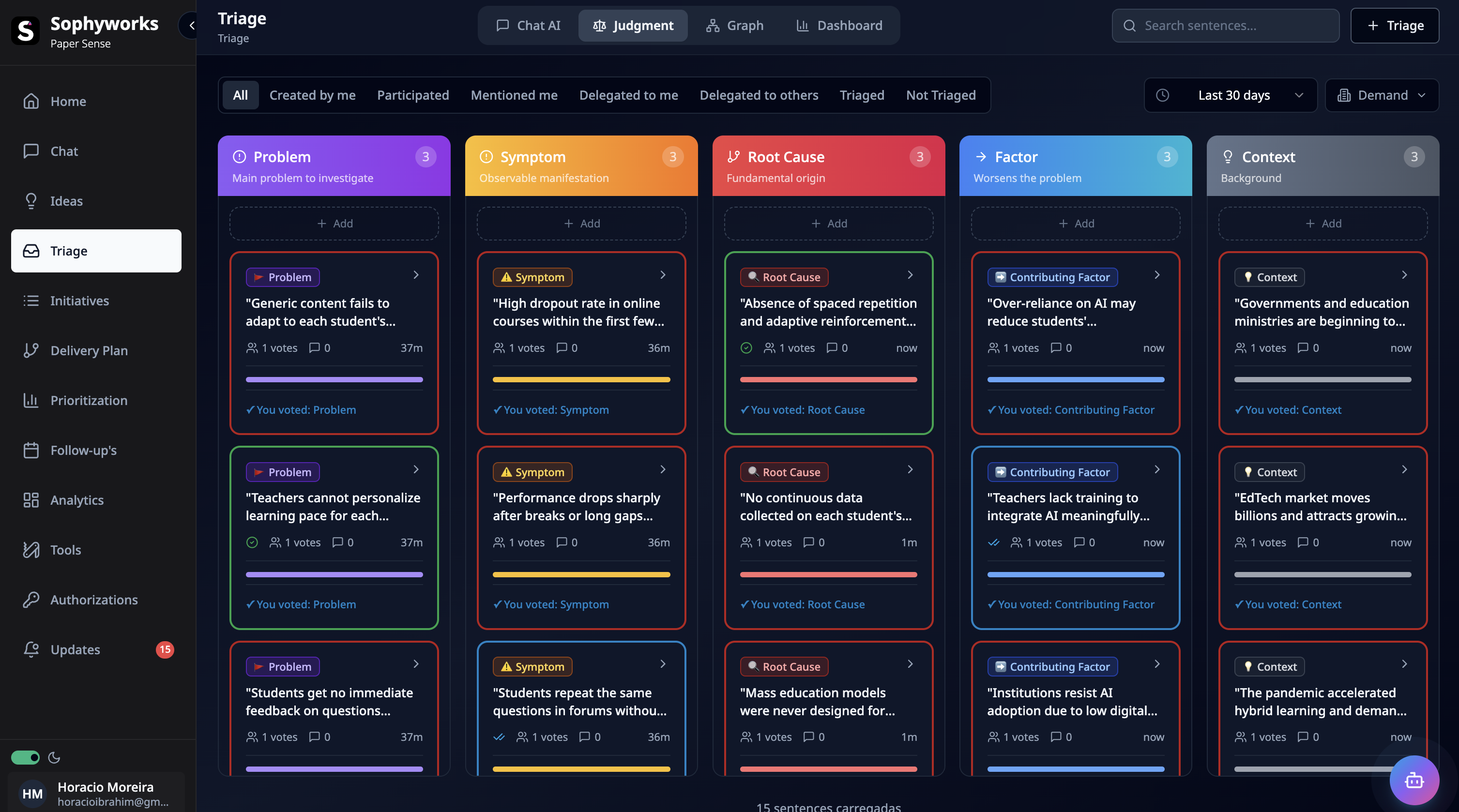The height and width of the screenshot is (812, 1459).
Task: Open Tools in the sidebar
Action: [66, 550]
